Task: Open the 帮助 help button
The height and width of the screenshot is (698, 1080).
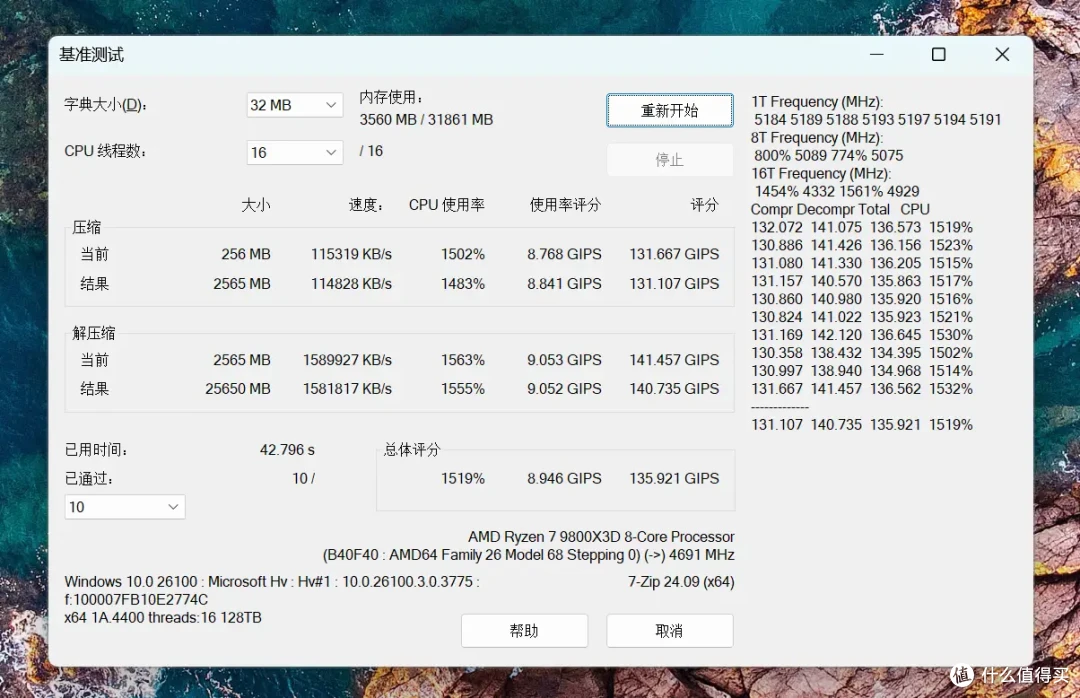Action: coord(524,630)
